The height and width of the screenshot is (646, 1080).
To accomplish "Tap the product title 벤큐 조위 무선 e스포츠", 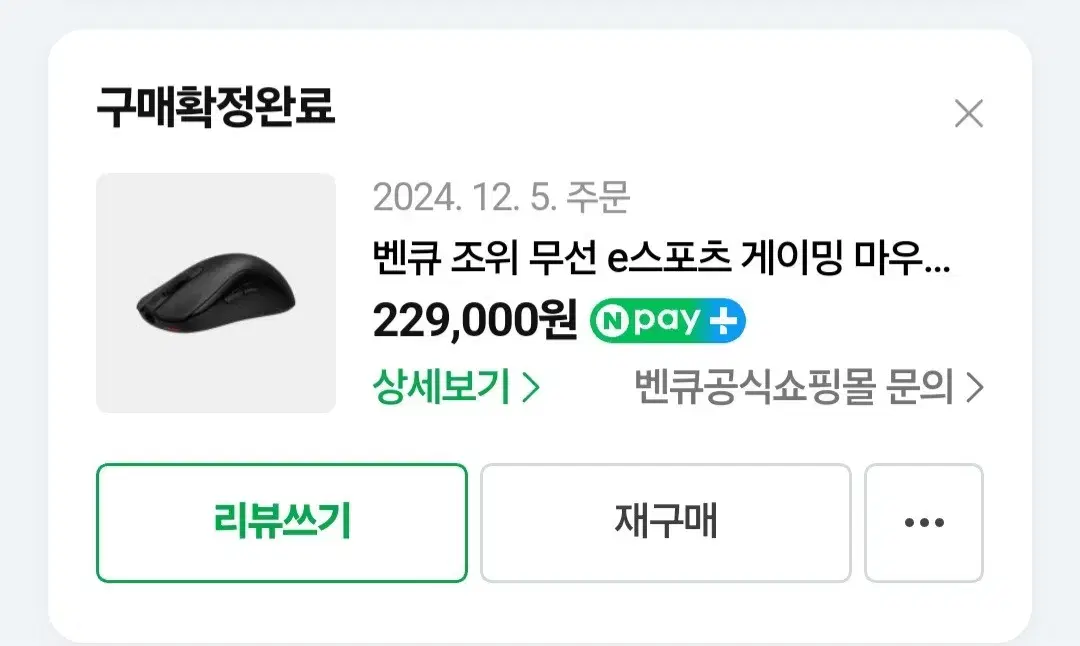I will (551, 258).
